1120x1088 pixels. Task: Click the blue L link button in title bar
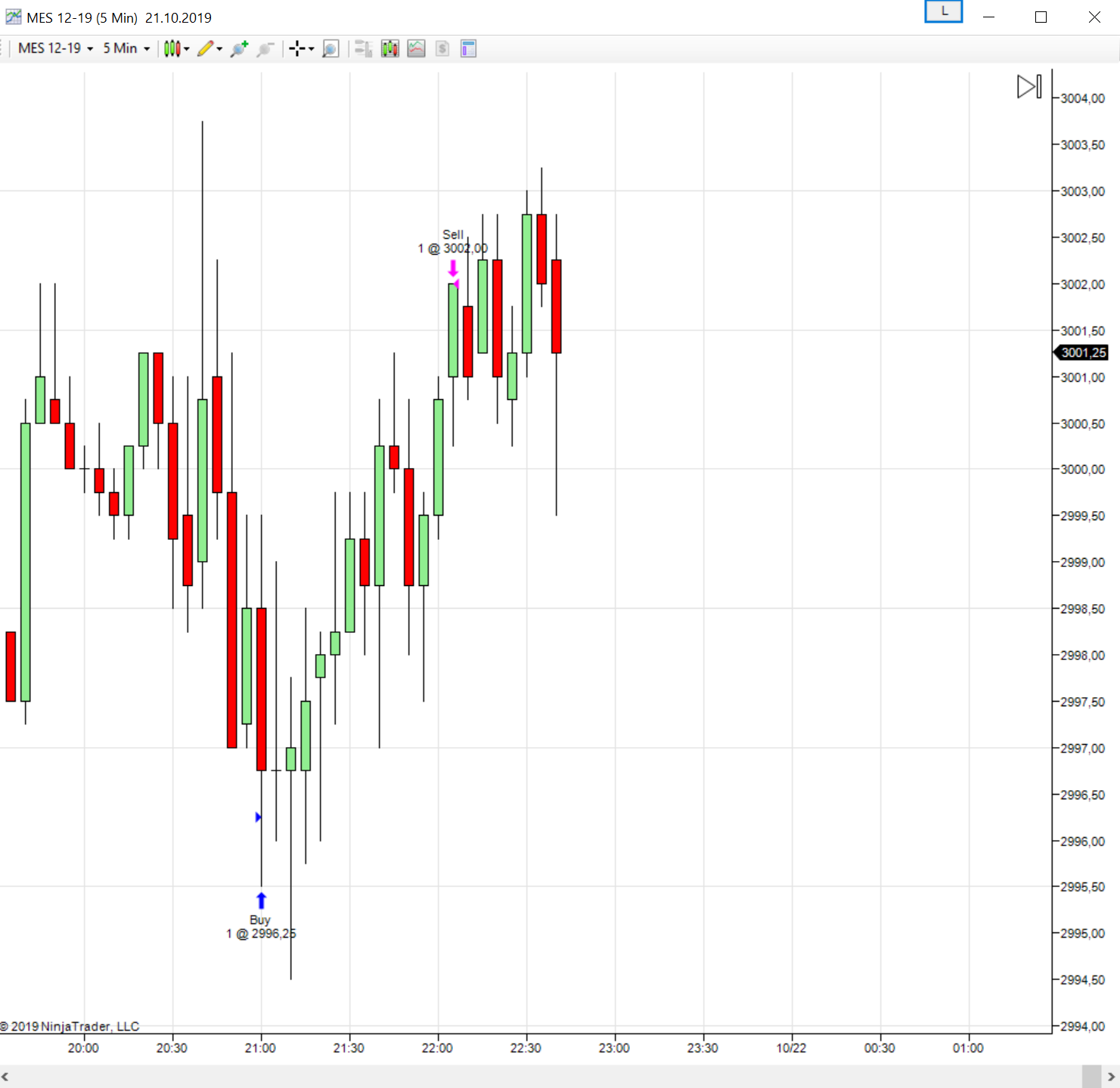944,11
